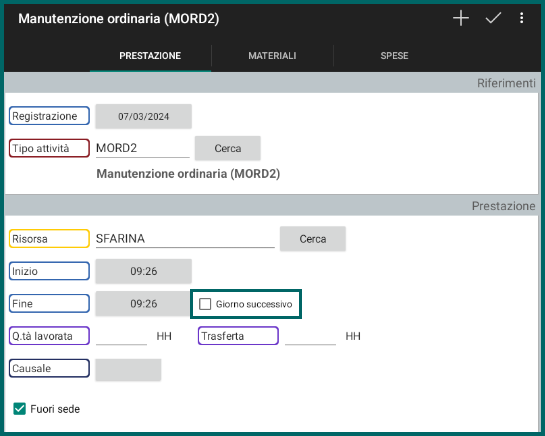Viewport: 545px width, 436px height.
Task: Open the SPESE tab
Action: (x=394, y=56)
